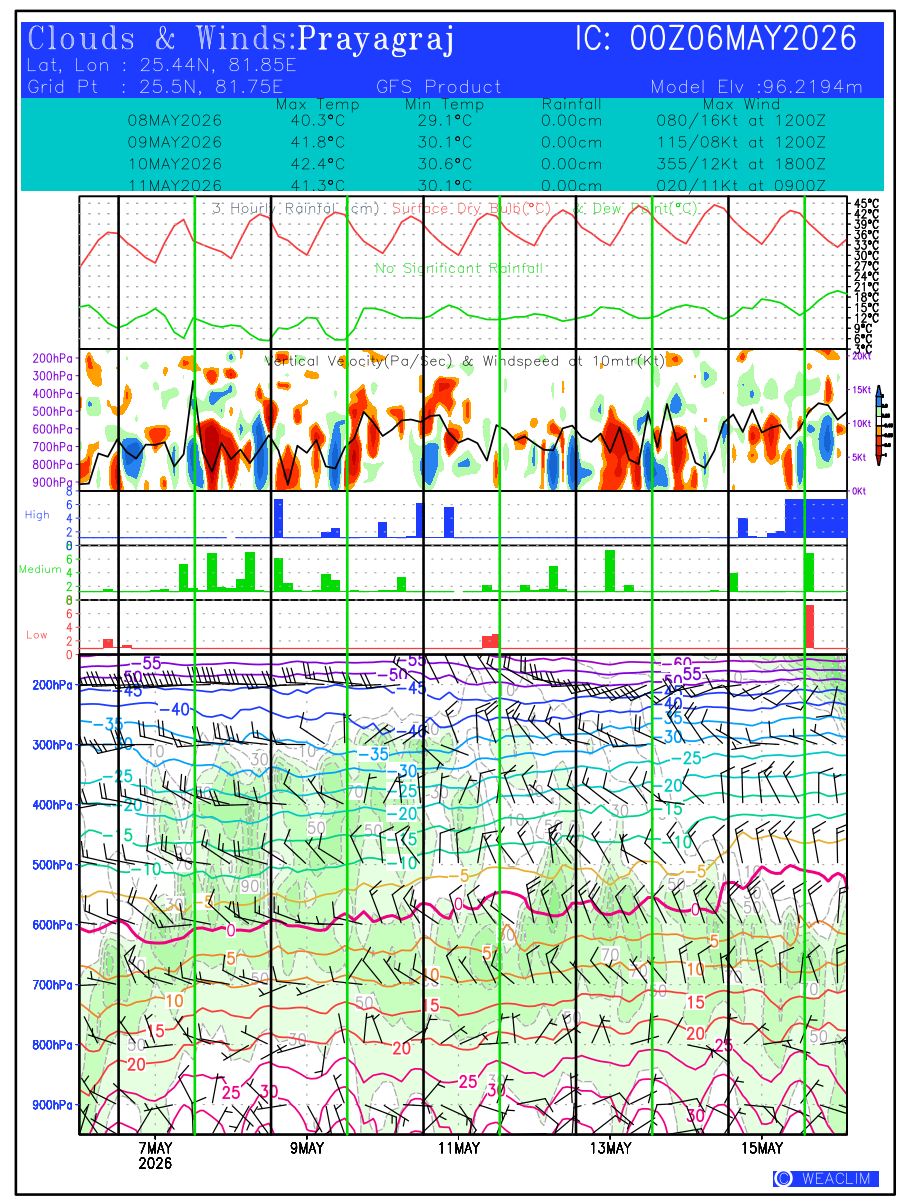Click the 45°C temperature axis label
The height and width of the screenshot is (1200, 900).
tap(866, 204)
